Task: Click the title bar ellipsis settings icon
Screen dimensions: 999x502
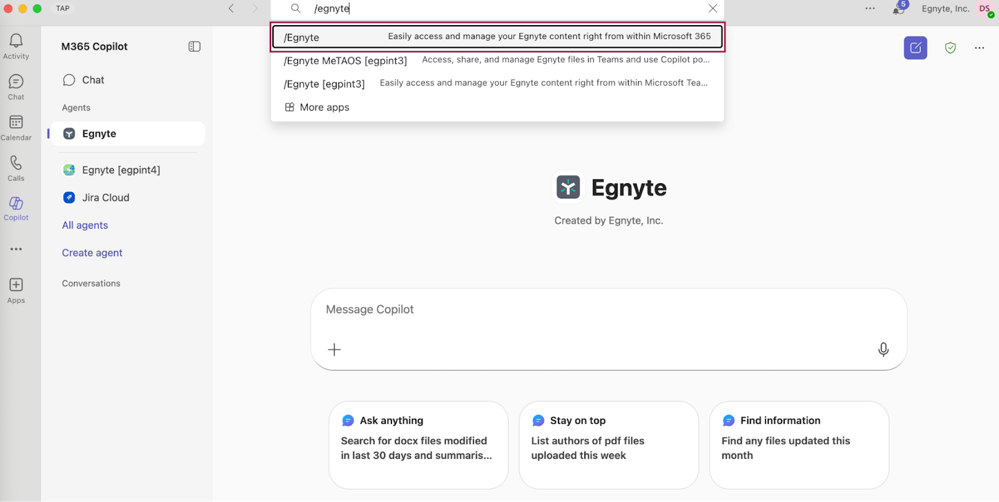Action: [870, 8]
